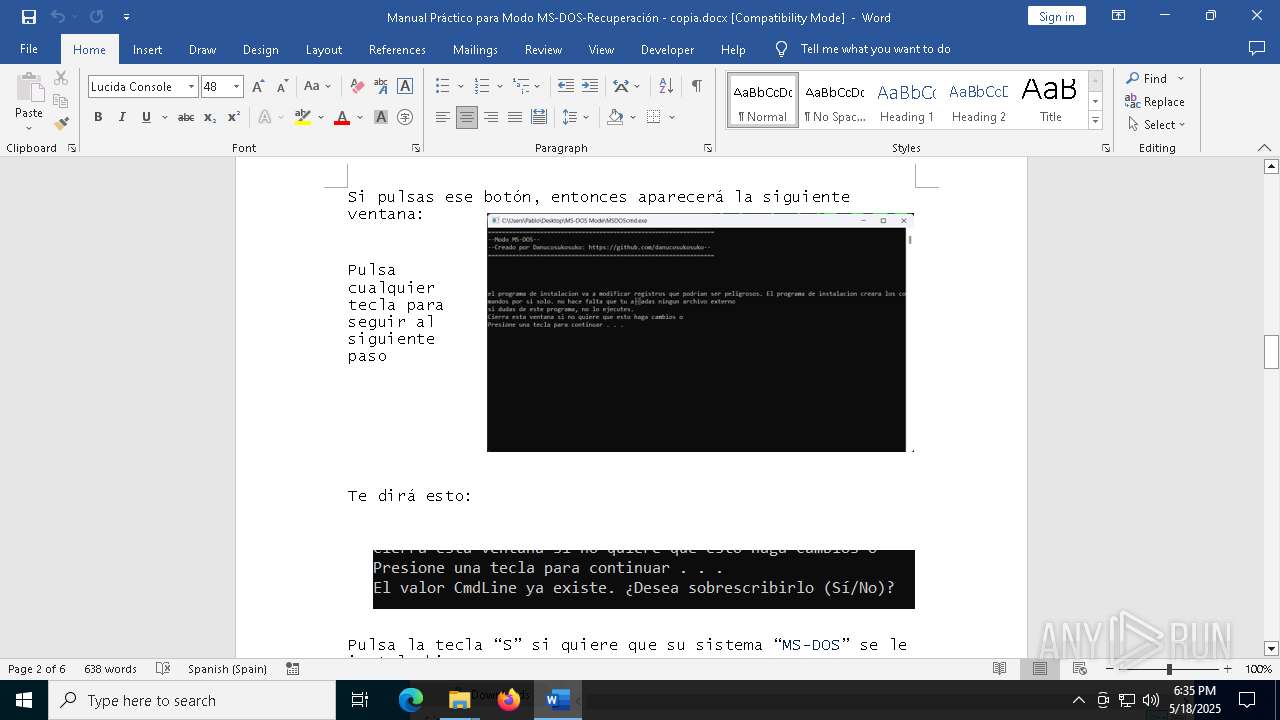Apply strikethrough formatting
This screenshot has height=720, width=1280.
tap(186, 117)
